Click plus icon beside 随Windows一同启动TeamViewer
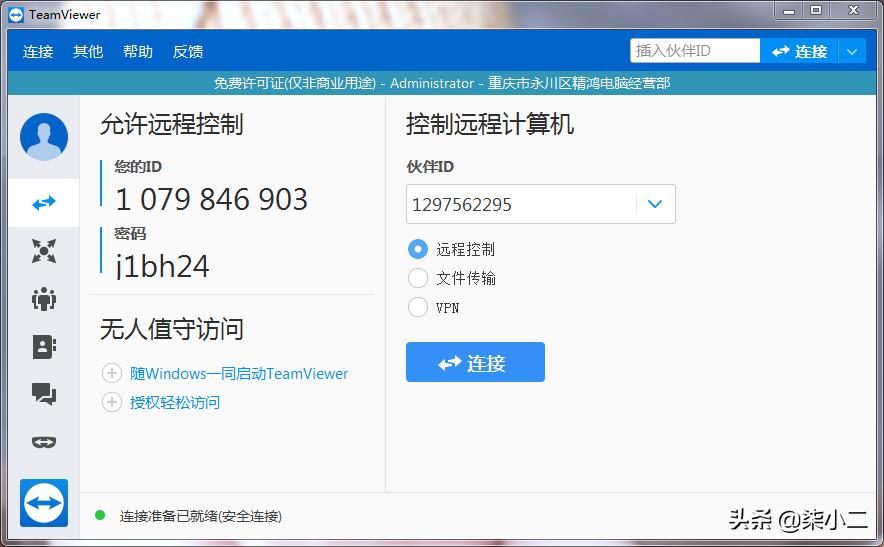The height and width of the screenshot is (547, 884). (x=112, y=373)
